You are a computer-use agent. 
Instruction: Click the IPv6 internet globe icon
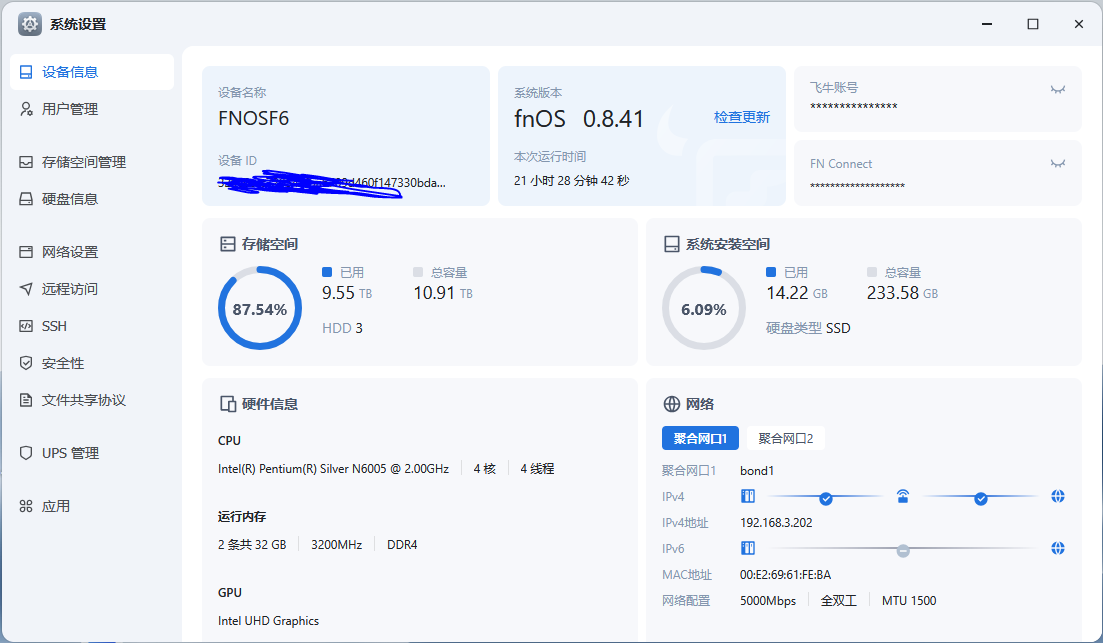1057,548
